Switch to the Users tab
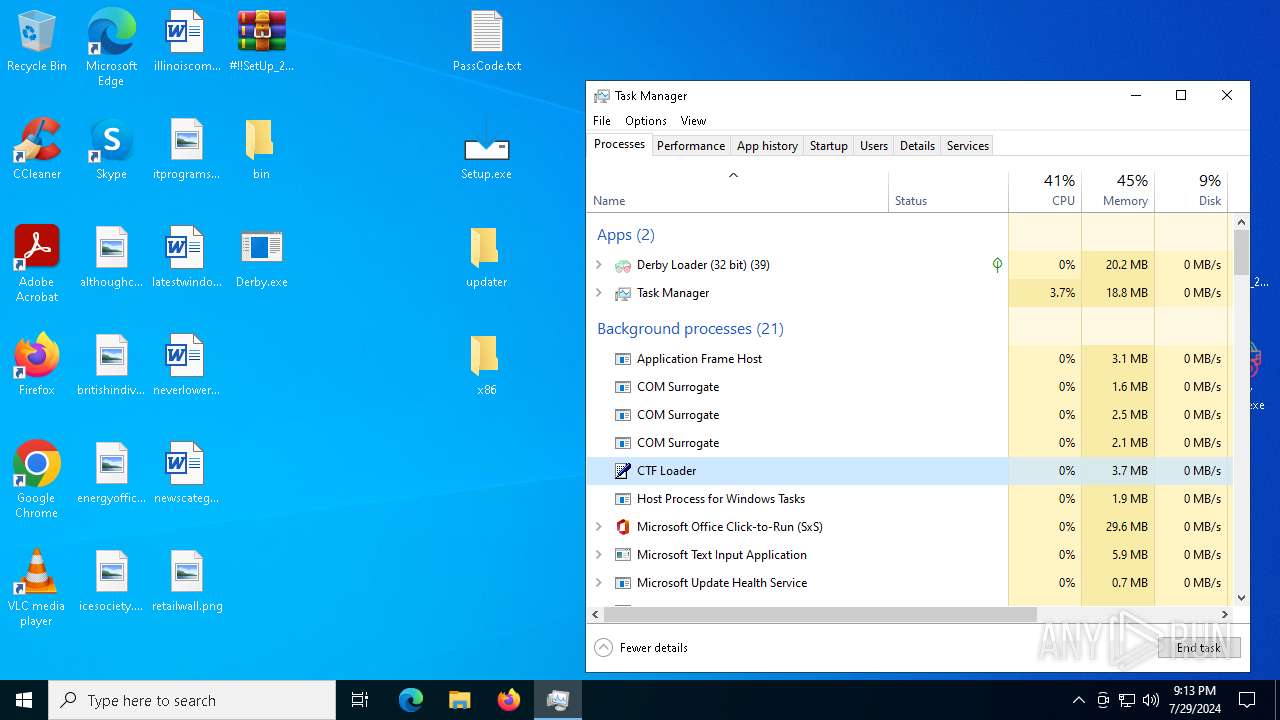The width and height of the screenshot is (1280, 720). click(874, 146)
